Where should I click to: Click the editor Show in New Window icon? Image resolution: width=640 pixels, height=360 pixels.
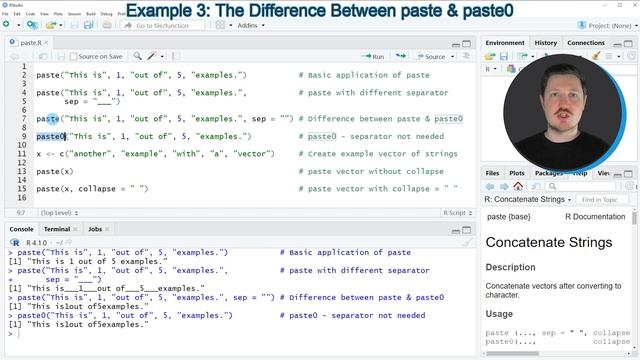click(x=42, y=56)
